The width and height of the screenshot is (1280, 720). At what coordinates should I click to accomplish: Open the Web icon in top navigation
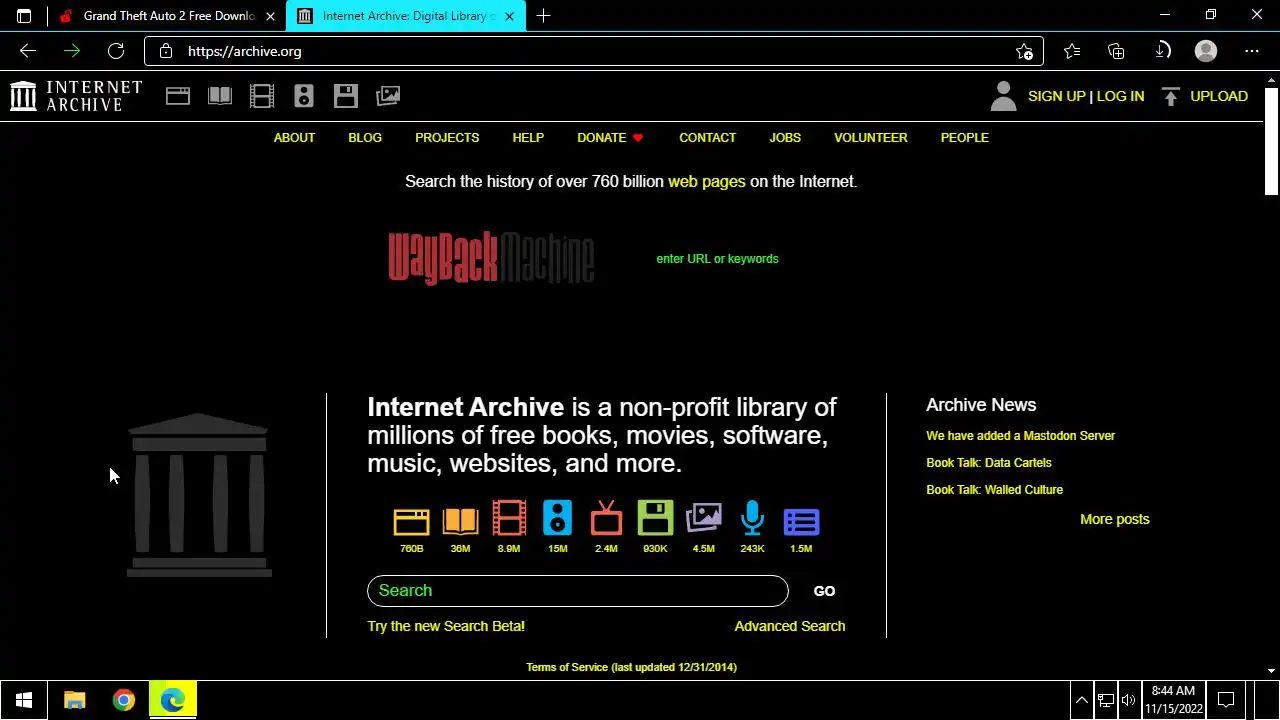click(x=178, y=96)
